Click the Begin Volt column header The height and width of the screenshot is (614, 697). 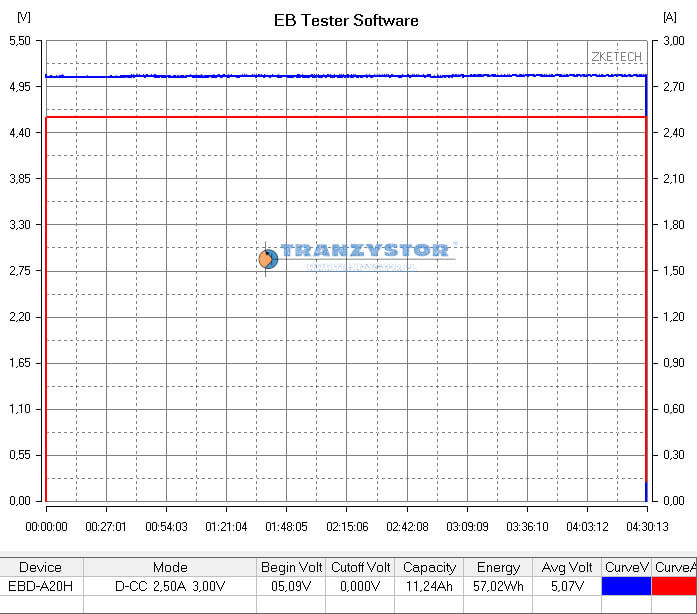pyautogui.click(x=291, y=567)
